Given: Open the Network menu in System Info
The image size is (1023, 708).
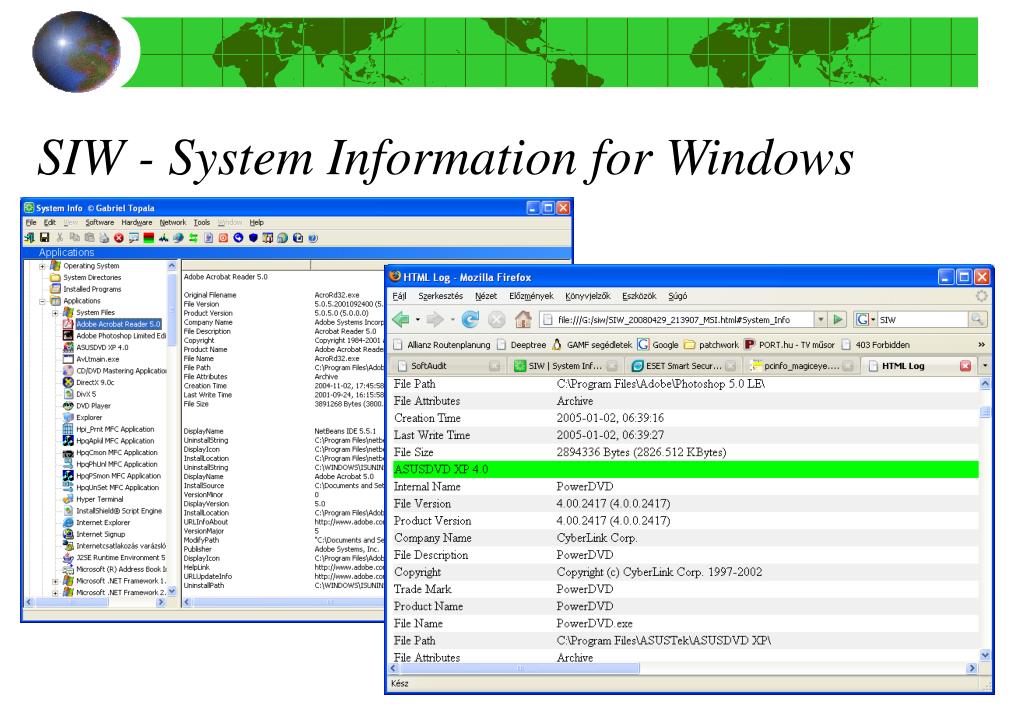Looking at the screenshot, I should coord(173,223).
